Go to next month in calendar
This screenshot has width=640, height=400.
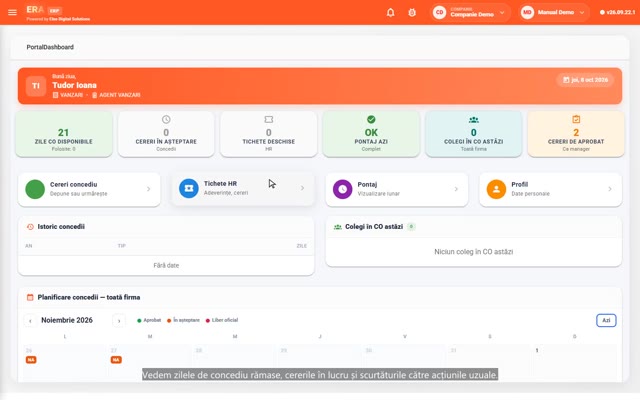coord(119,321)
